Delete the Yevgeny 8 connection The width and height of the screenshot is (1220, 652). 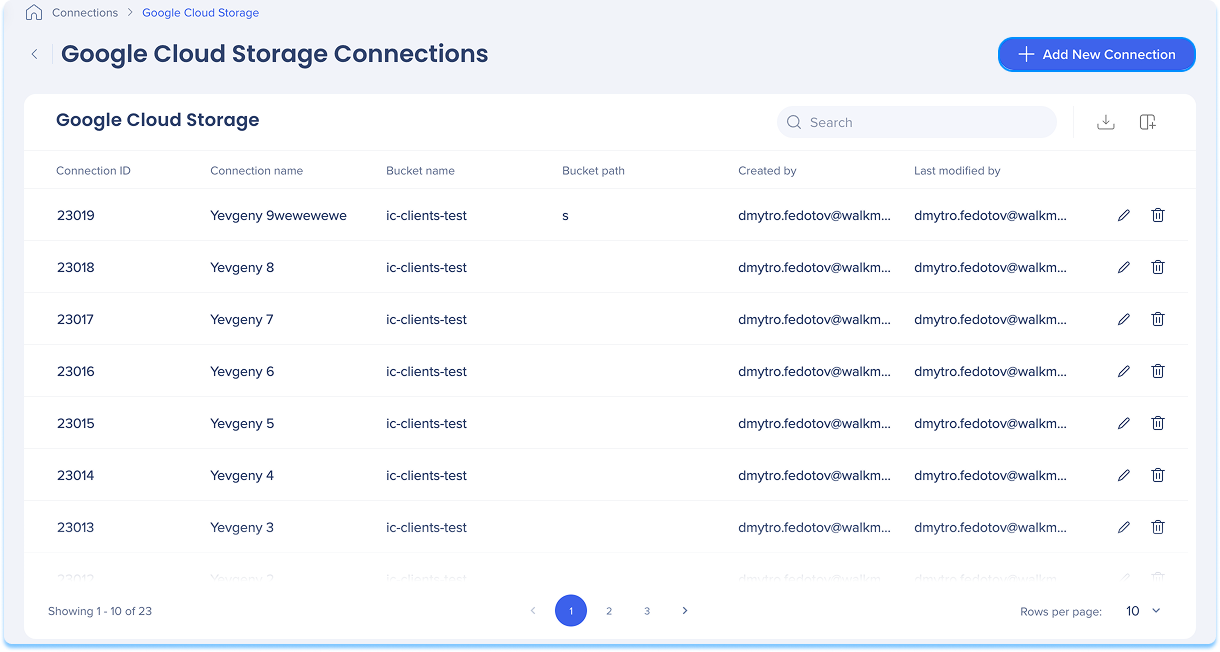point(1158,267)
